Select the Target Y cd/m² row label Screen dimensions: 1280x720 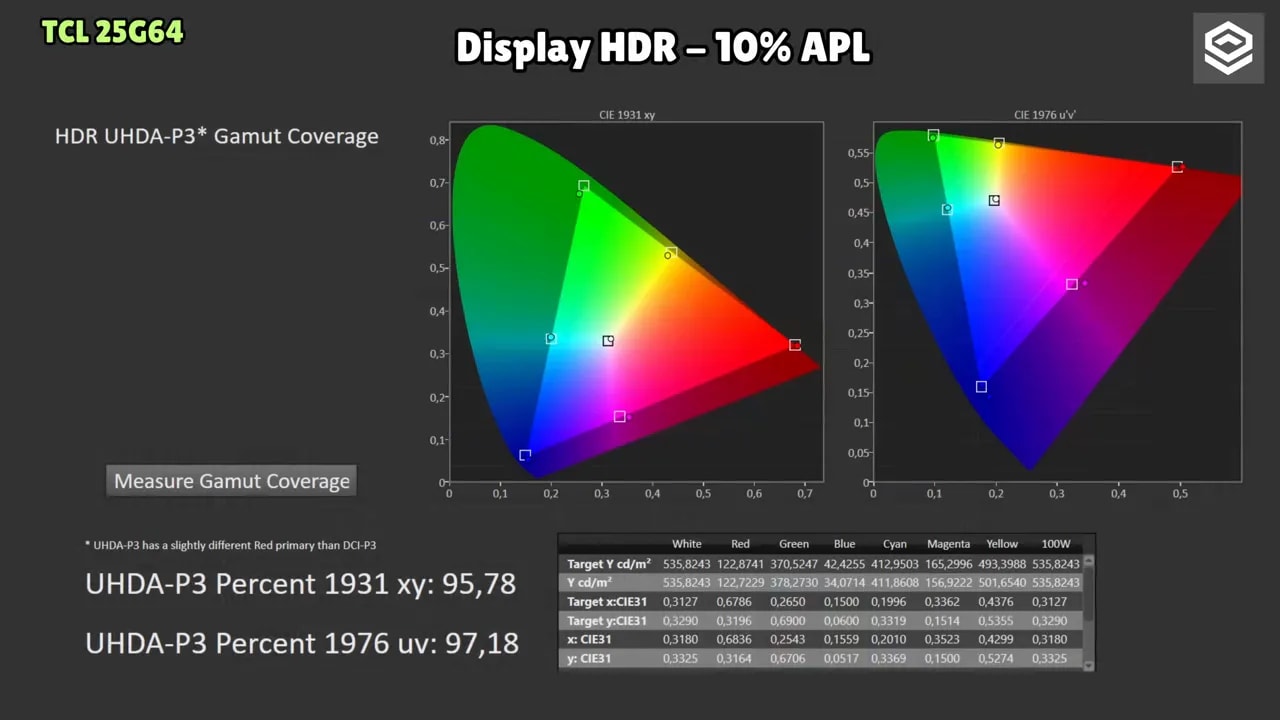tap(609, 564)
